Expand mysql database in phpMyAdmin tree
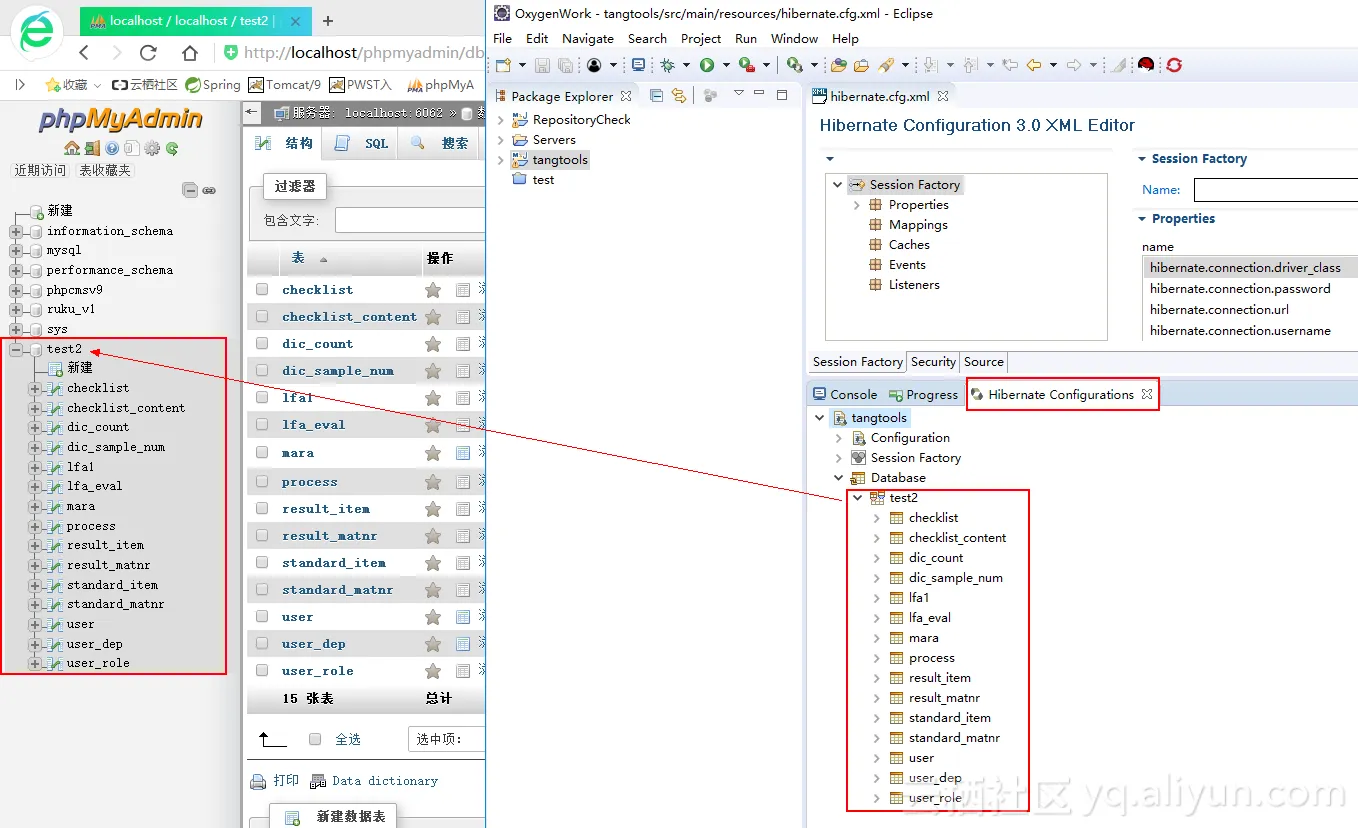The height and width of the screenshot is (828, 1358). [x=16, y=251]
